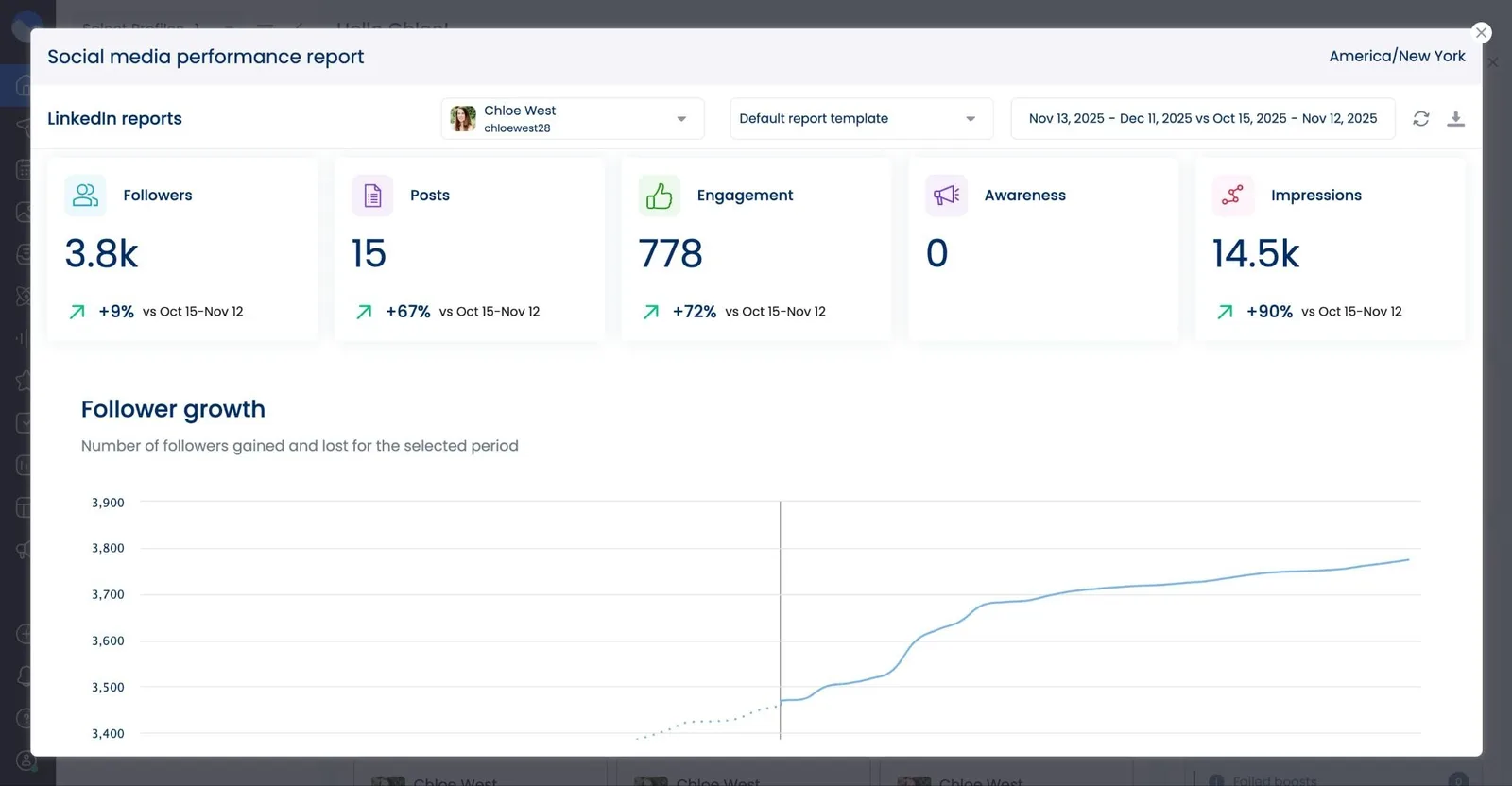Select the 3.8k followers value
Viewport: 1512px width, 786px height.
tap(101, 254)
